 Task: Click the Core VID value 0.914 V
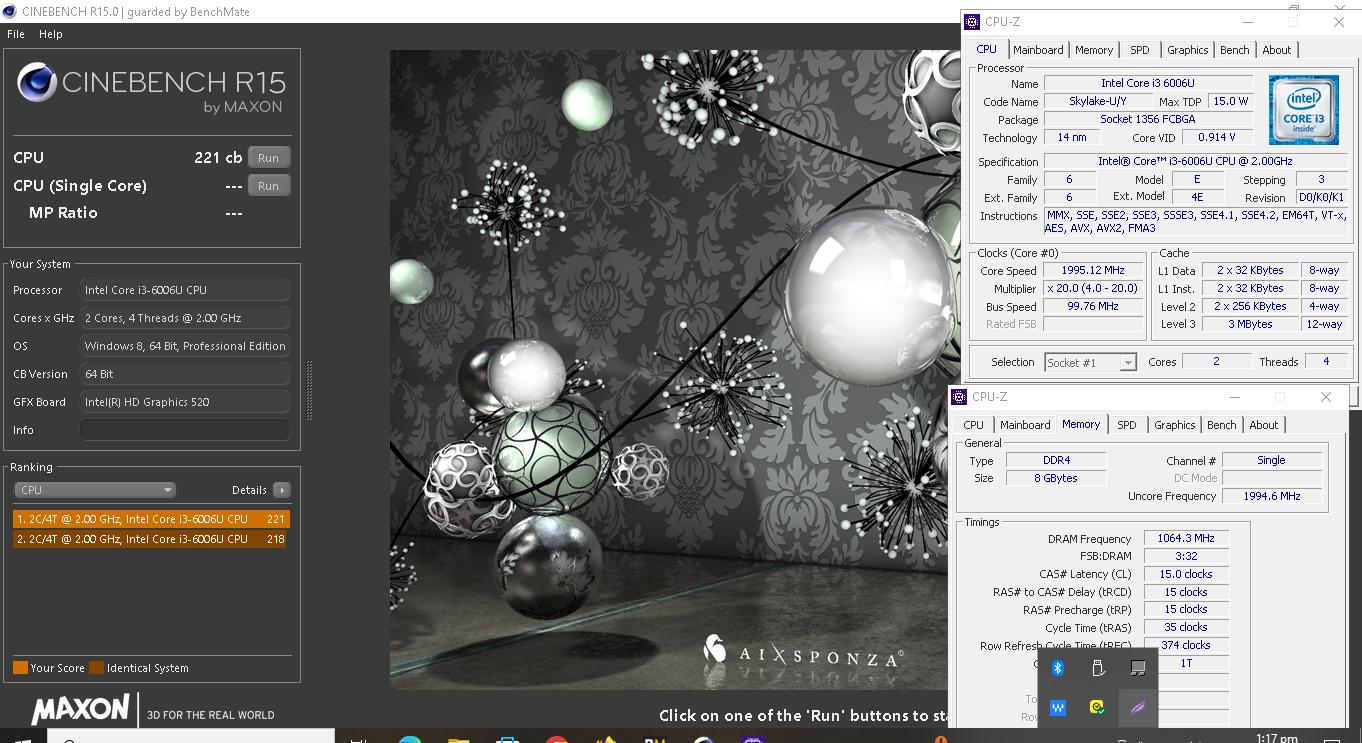pos(1217,137)
